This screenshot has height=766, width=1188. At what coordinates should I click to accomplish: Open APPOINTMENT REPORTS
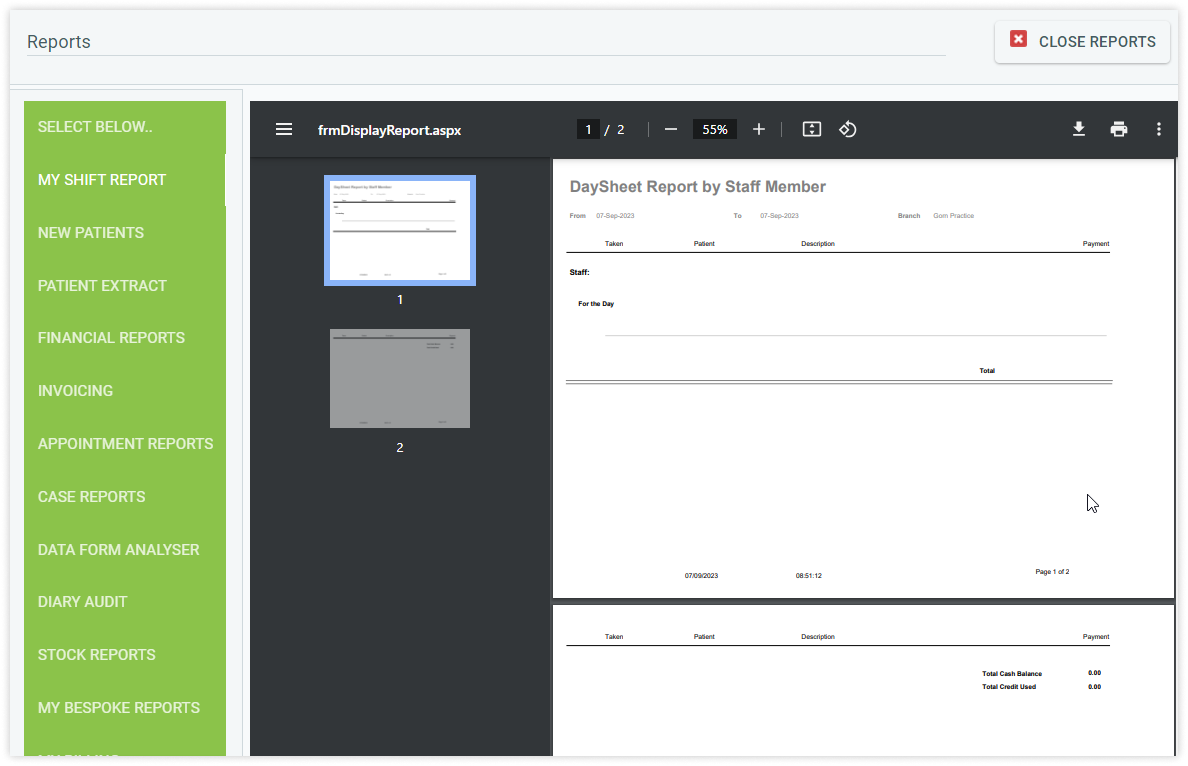coord(125,444)
